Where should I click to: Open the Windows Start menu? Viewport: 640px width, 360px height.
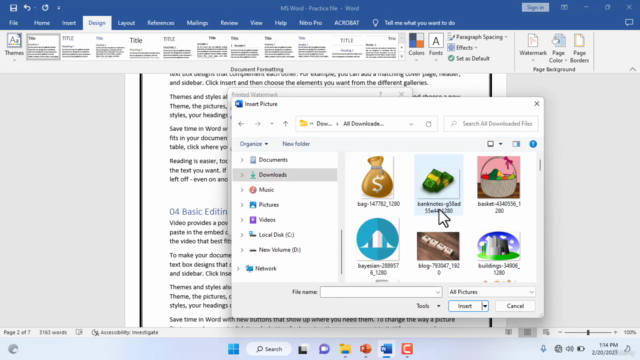[x=233, y=349]
